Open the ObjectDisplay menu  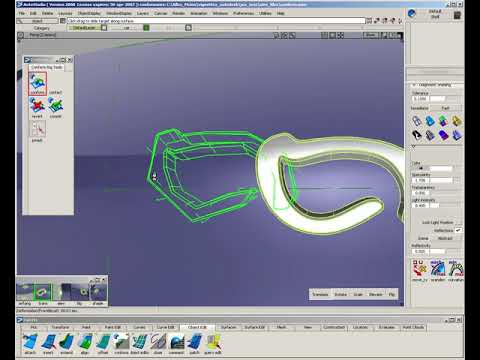click(x=89, y=13)
